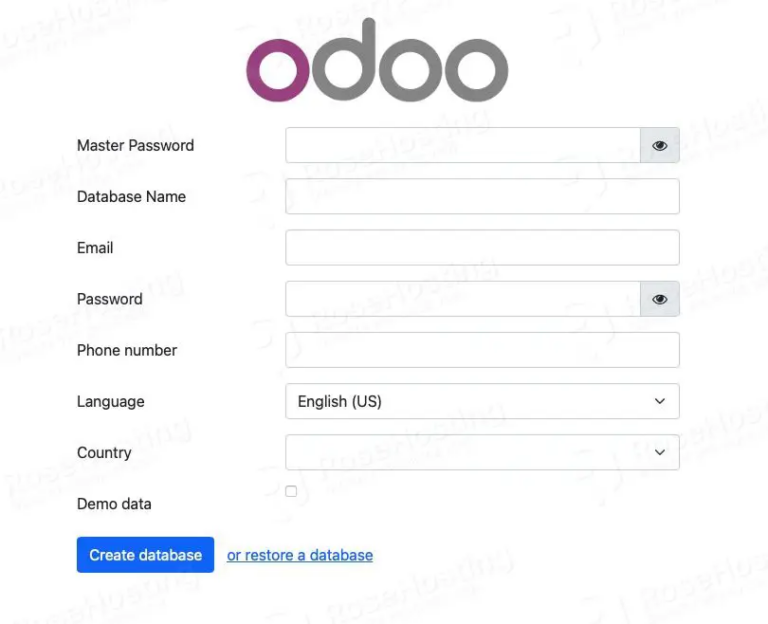Click the Country label text

pos(104,453)
